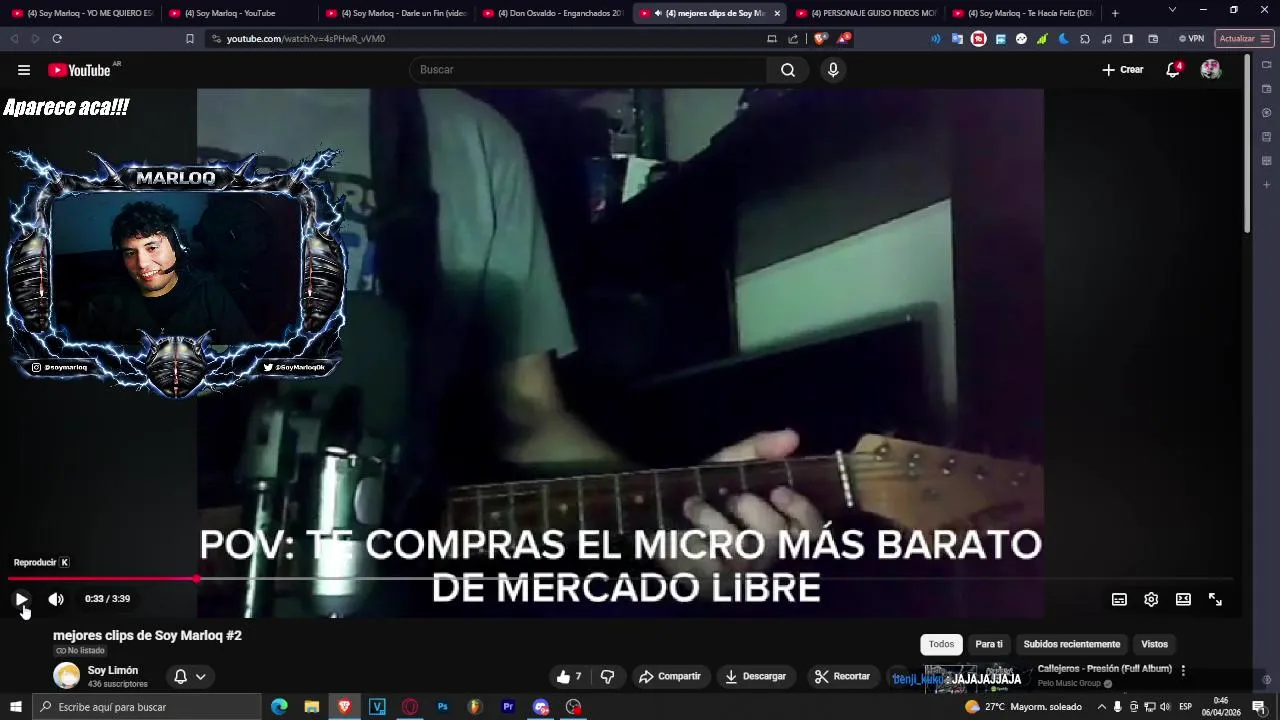Bookmark this page in the address bar
This screenshot has width=1280, height=720.
click(190, 39)
